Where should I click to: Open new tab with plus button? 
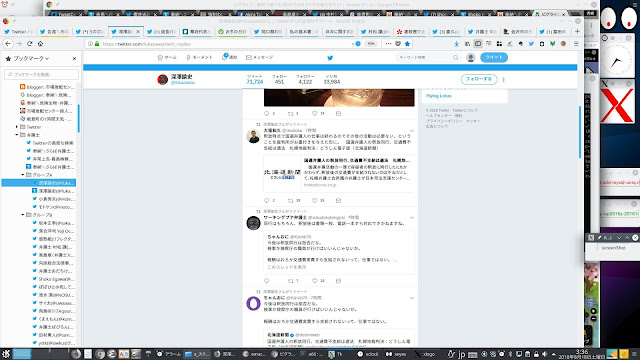click(x=577, y=31)
